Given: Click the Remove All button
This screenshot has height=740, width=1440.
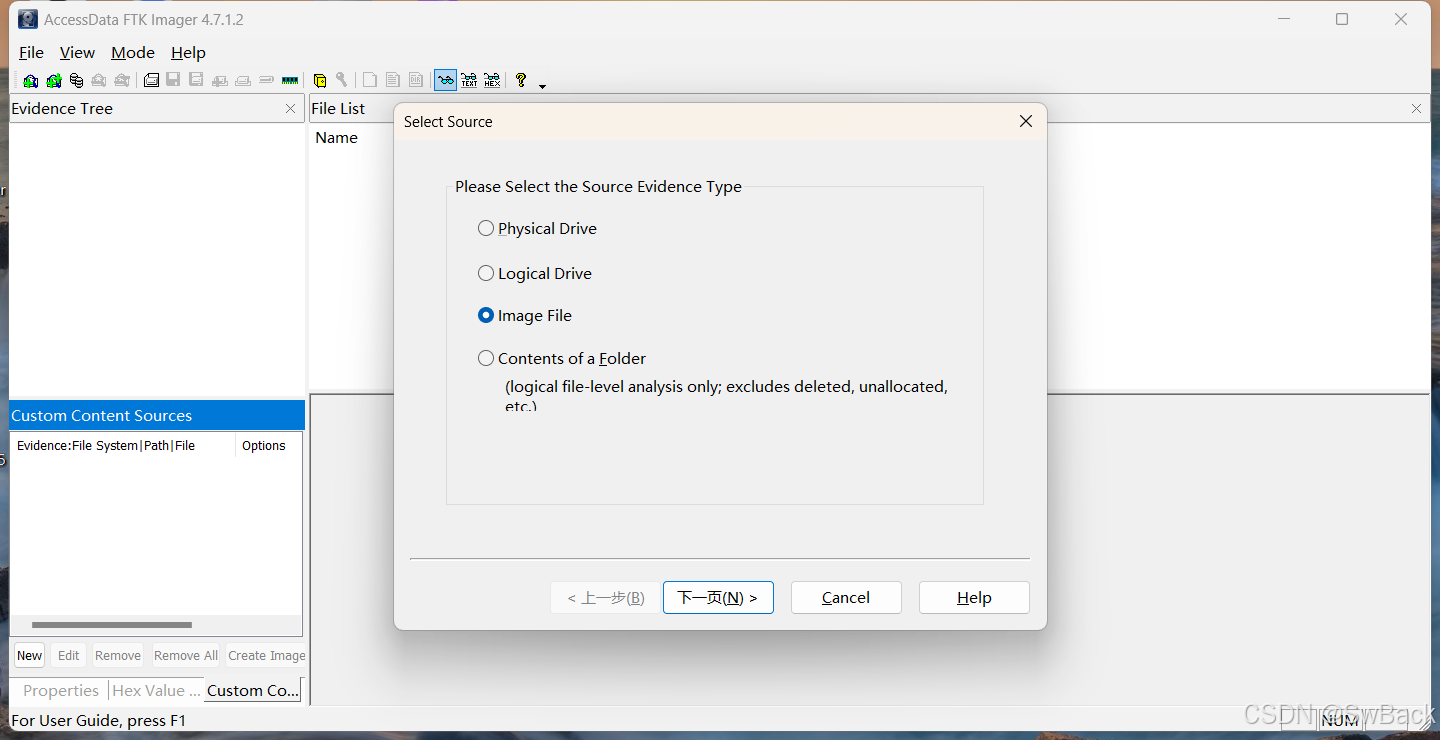Looking at the screenshot, I should pos(185,656).
